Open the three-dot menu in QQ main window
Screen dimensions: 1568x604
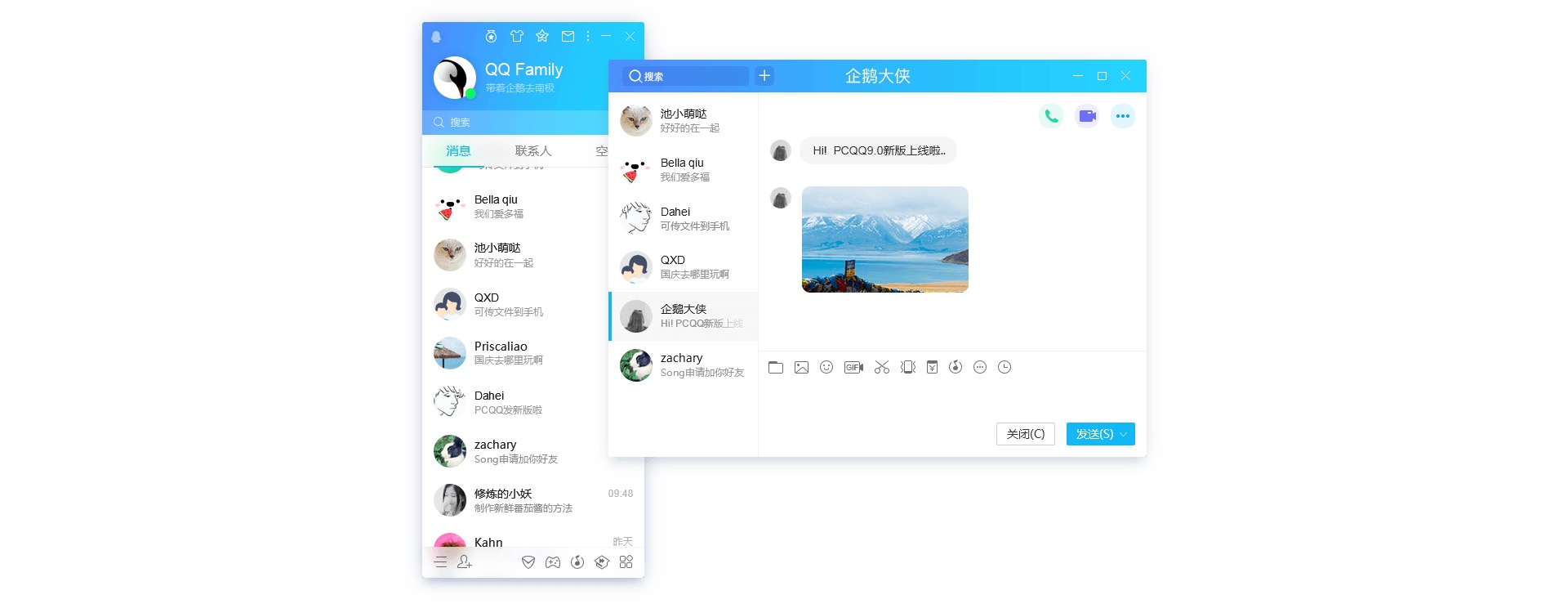point(588,36)
